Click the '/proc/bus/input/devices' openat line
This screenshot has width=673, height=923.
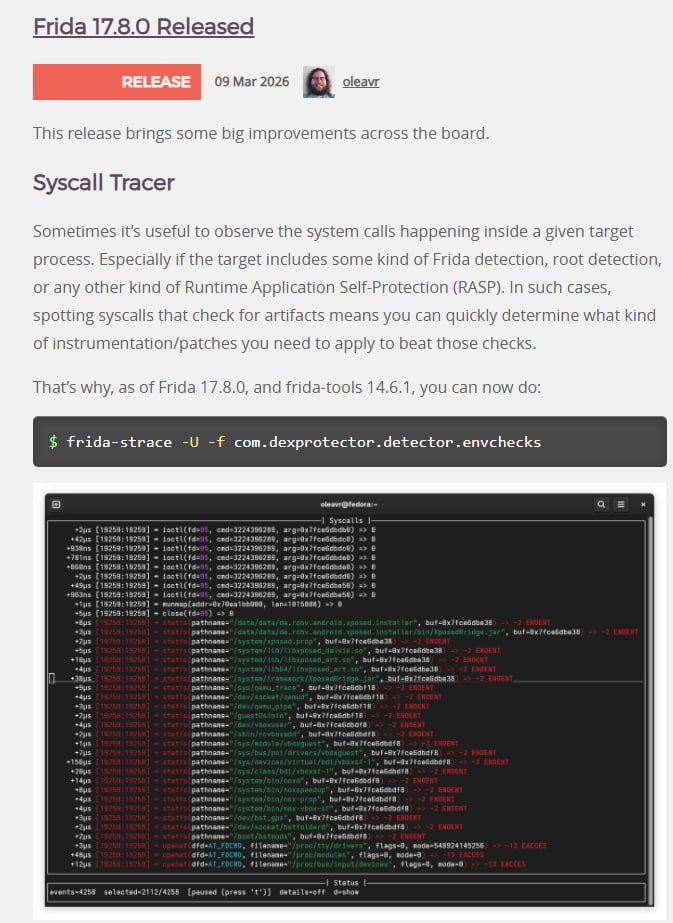tap(300, 864)
